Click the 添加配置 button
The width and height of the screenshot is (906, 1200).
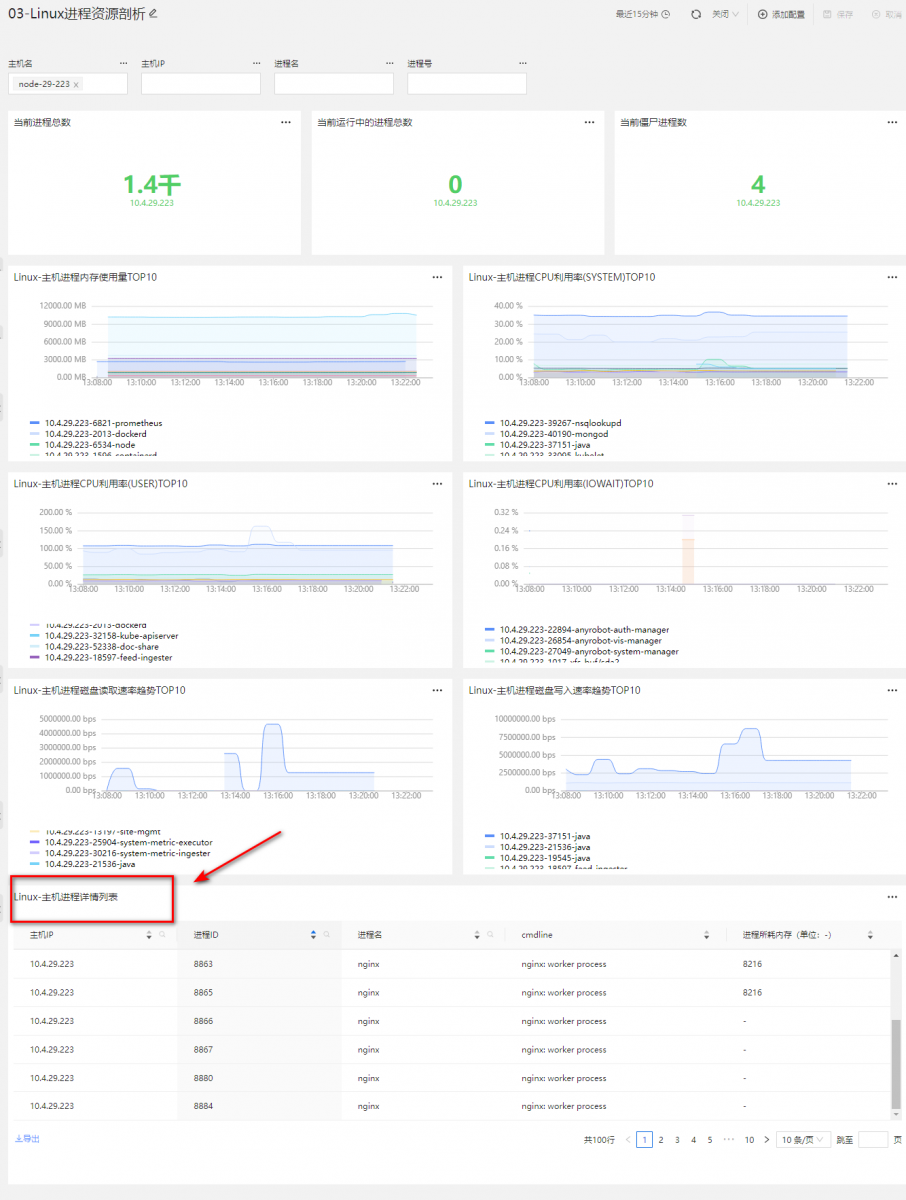pyautogui.click(x=781, y=15)
